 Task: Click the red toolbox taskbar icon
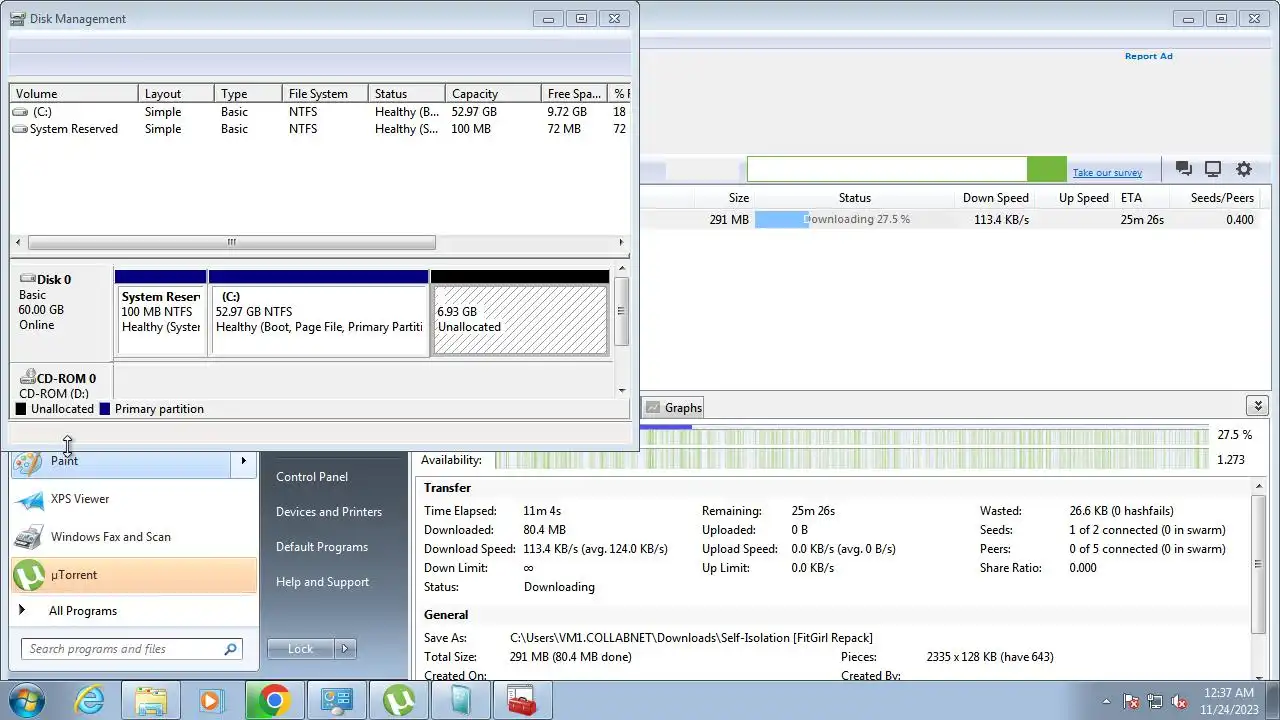[x=522, y=700]
